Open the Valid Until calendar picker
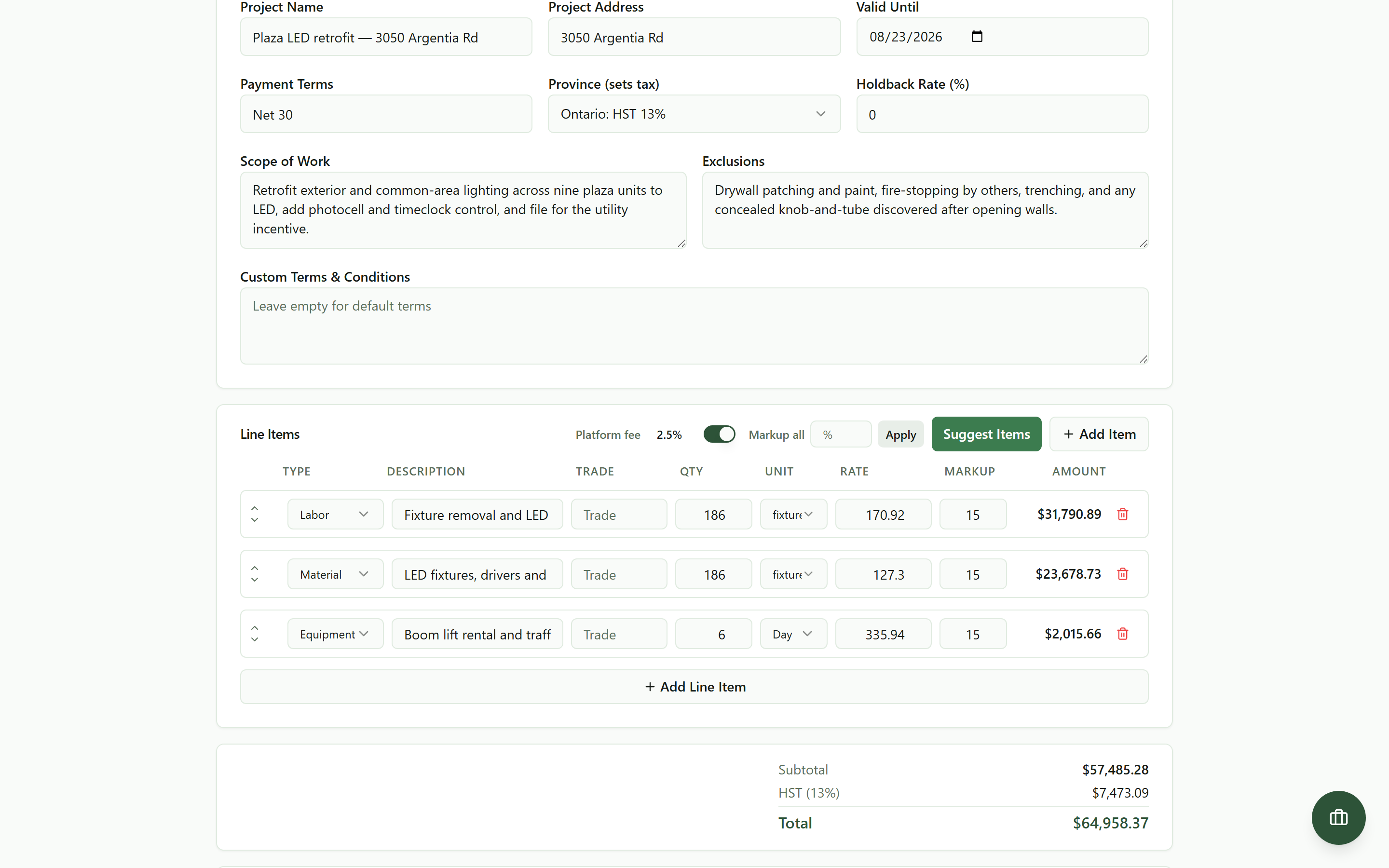This screenshot has width=1389, height=868. coord(977,37)
